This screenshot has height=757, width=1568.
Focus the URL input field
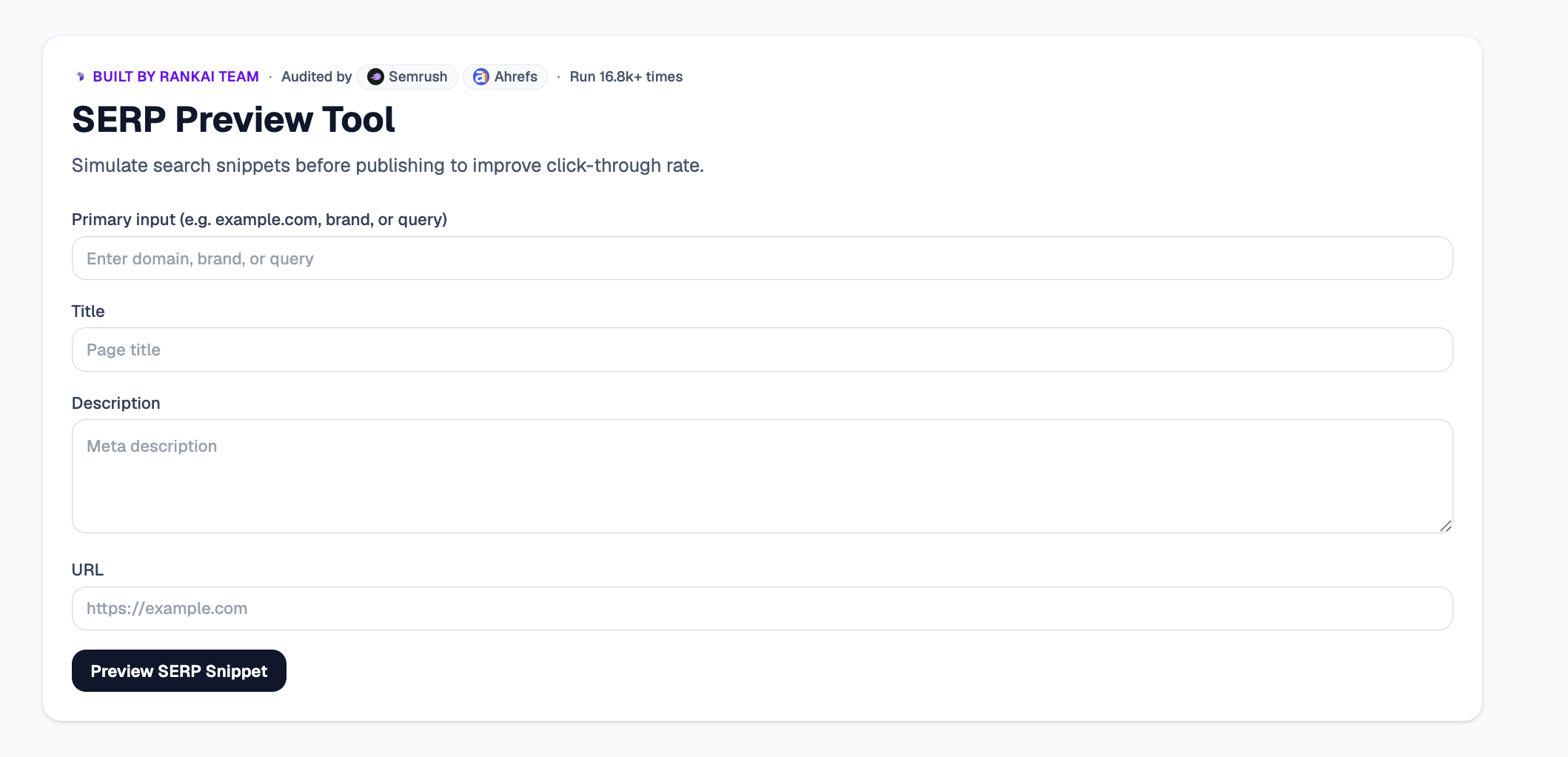click(x=762, y=609)
